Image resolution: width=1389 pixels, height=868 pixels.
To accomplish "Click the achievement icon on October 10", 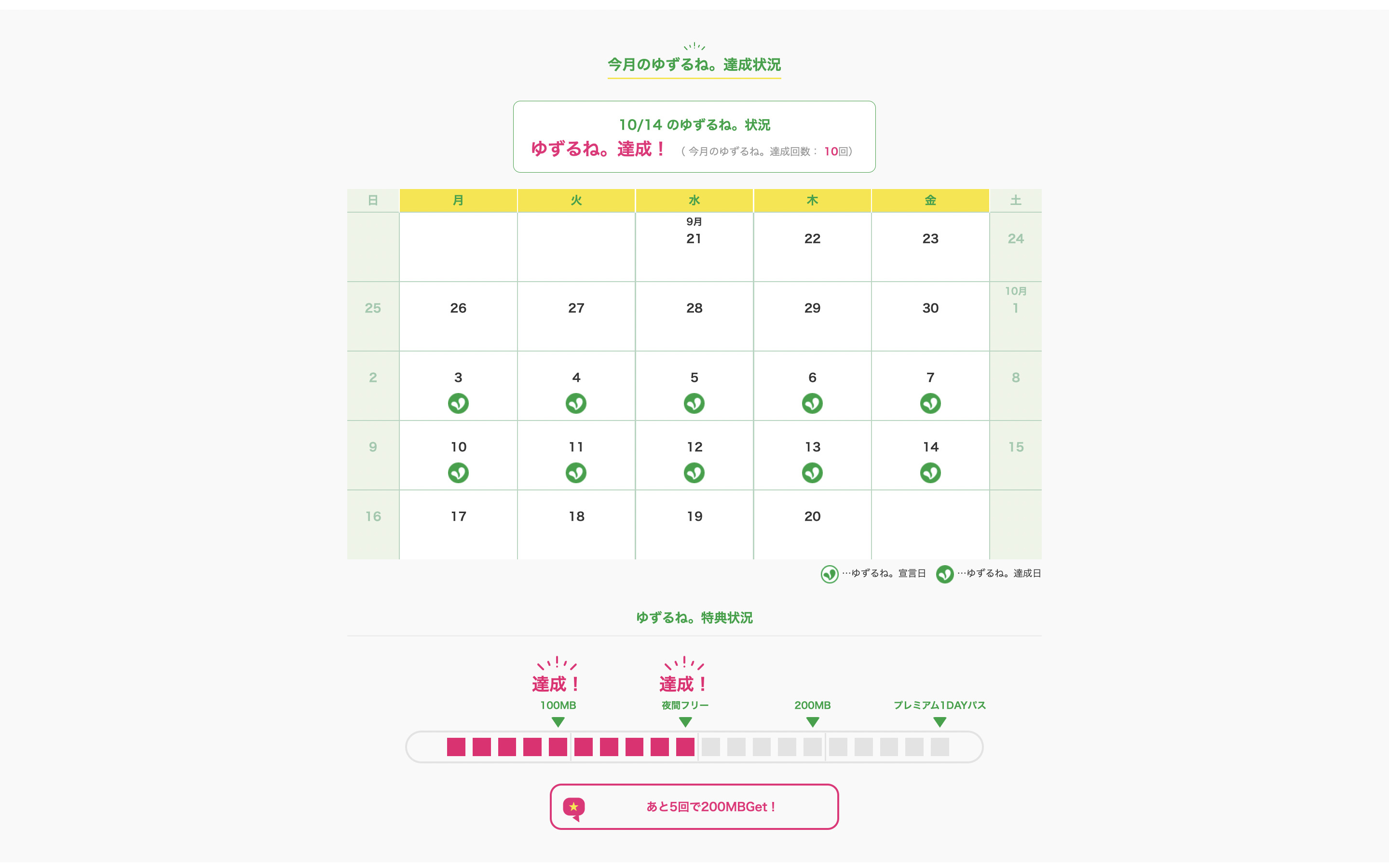I will [458, 473].
